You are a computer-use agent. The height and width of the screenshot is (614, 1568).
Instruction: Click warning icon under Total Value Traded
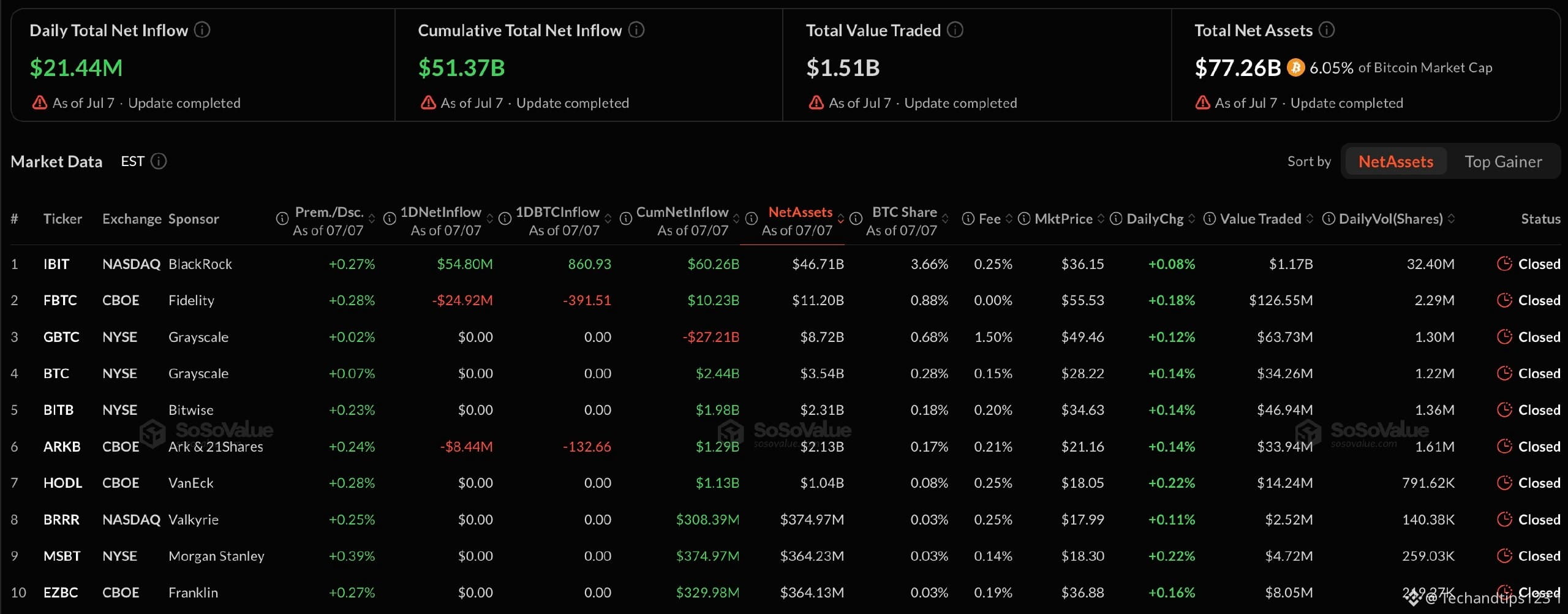816,102
